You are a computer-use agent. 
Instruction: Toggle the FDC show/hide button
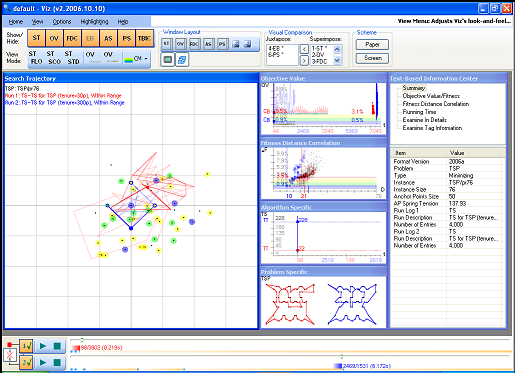coord(72,38)
